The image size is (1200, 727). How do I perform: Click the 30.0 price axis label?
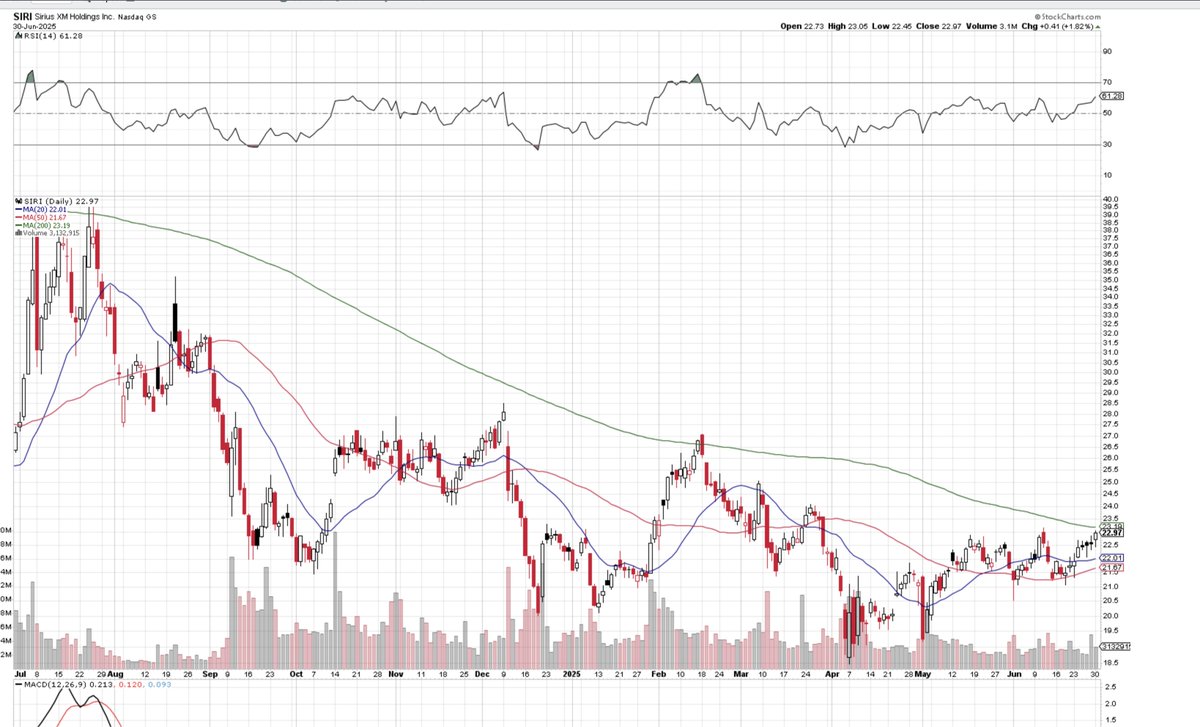[x=1108, y=372]
